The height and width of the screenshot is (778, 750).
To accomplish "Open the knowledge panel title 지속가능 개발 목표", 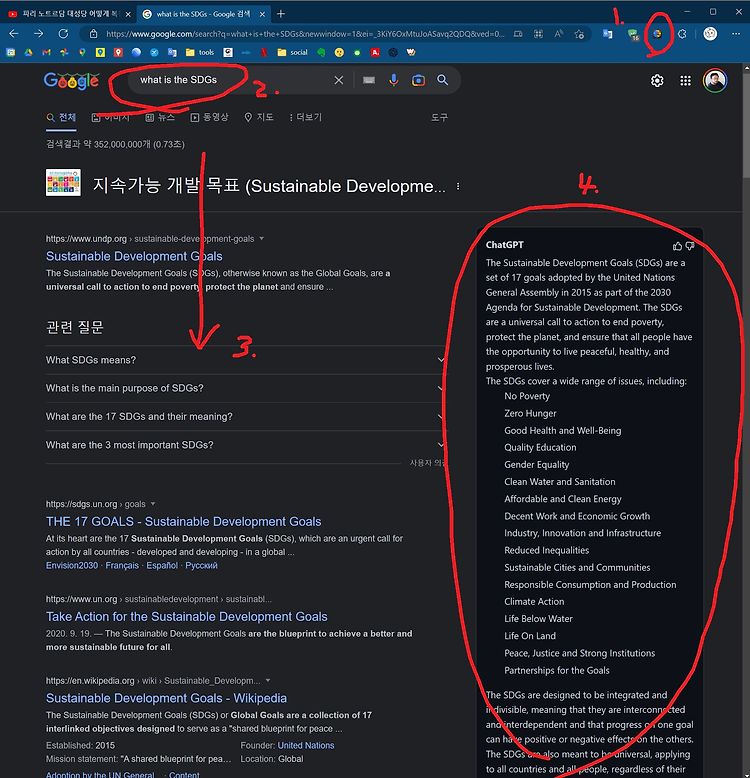I will tap(269, 186).
